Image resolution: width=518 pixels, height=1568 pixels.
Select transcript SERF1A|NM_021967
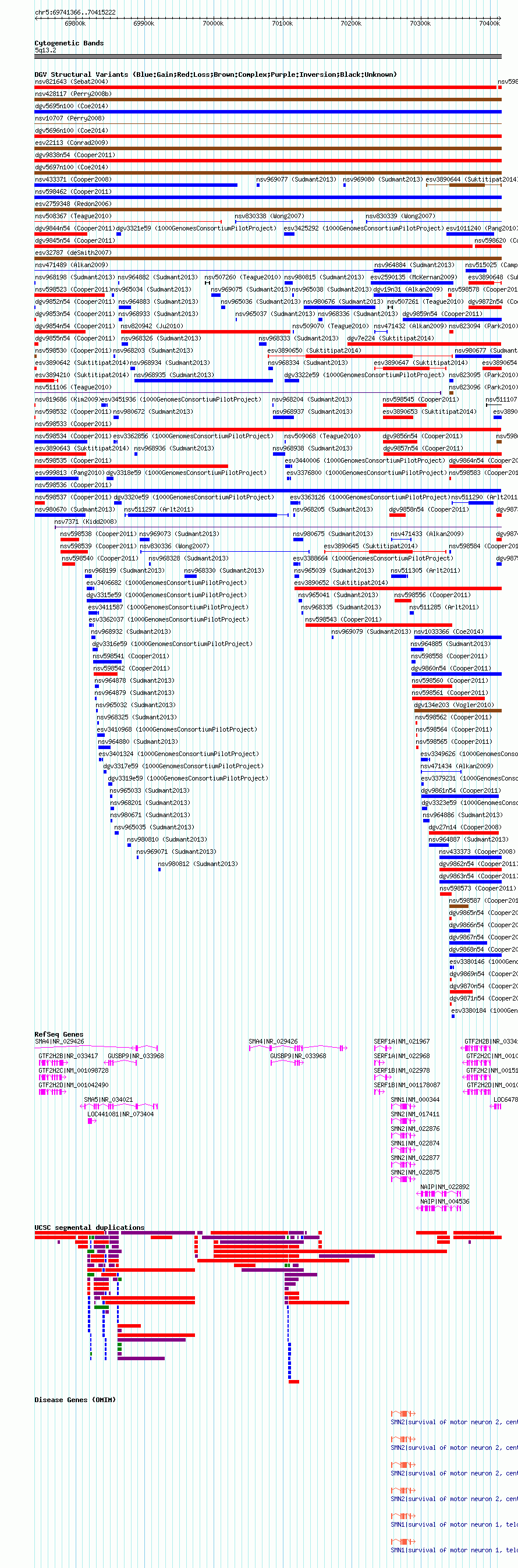coord(402,1041)
